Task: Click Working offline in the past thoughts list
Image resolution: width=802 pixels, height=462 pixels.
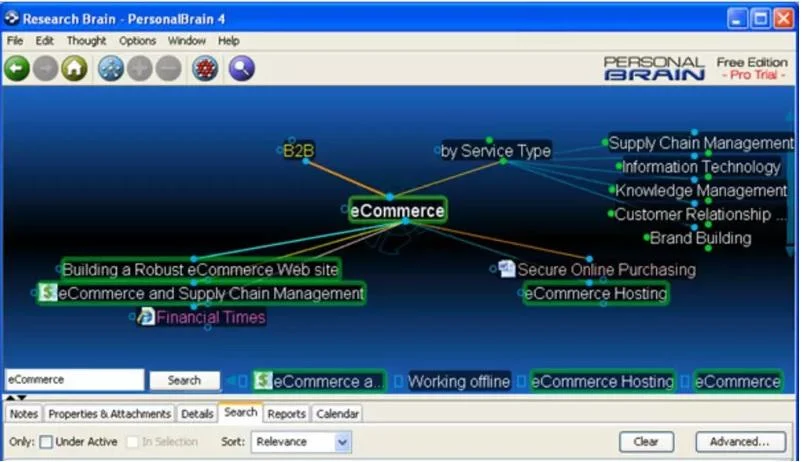Action: pos(459,381)
